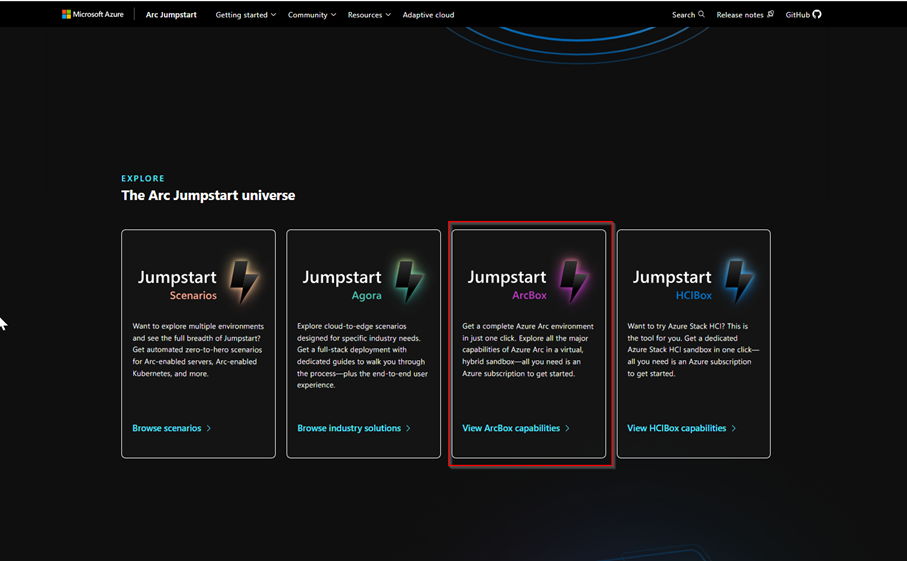
Task: Click the Search magnifier icon
Action: [x=701, y=14]
